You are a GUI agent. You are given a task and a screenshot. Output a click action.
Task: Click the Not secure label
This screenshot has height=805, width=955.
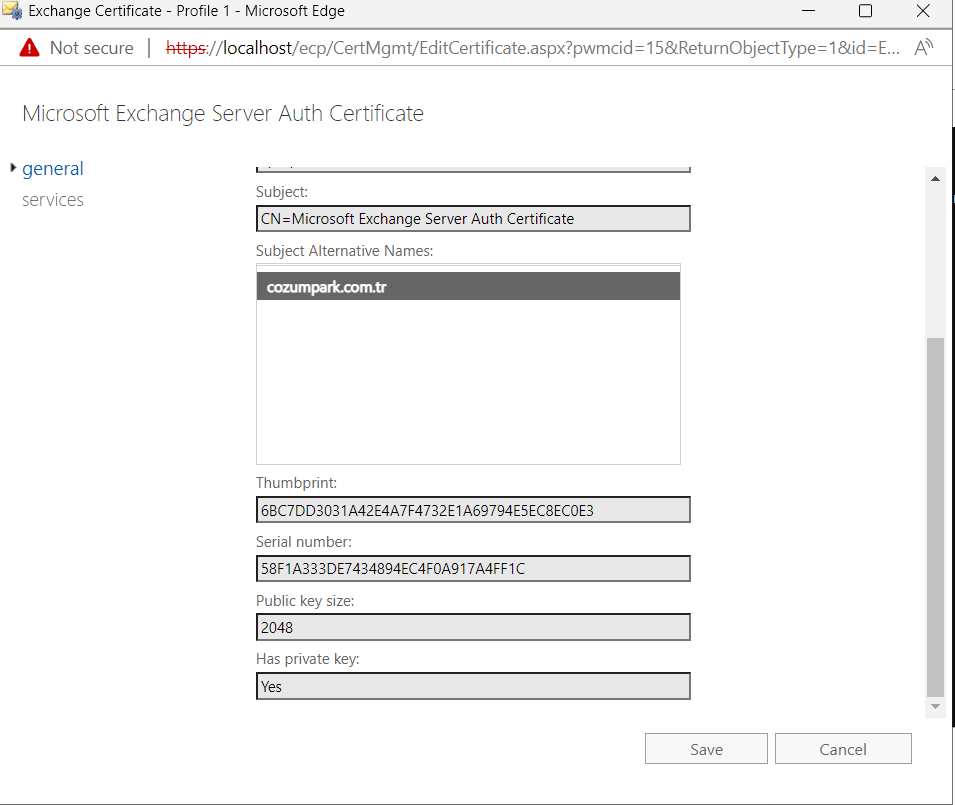tap(91, 47)
